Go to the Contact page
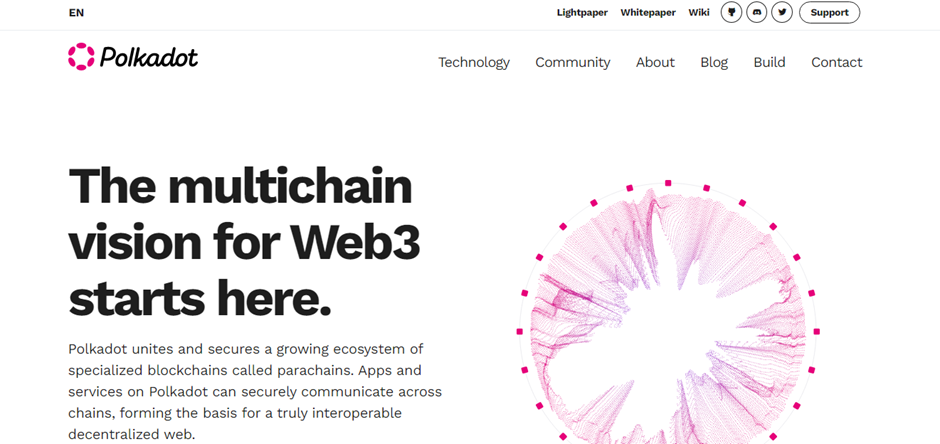 (x=837, y=62)
